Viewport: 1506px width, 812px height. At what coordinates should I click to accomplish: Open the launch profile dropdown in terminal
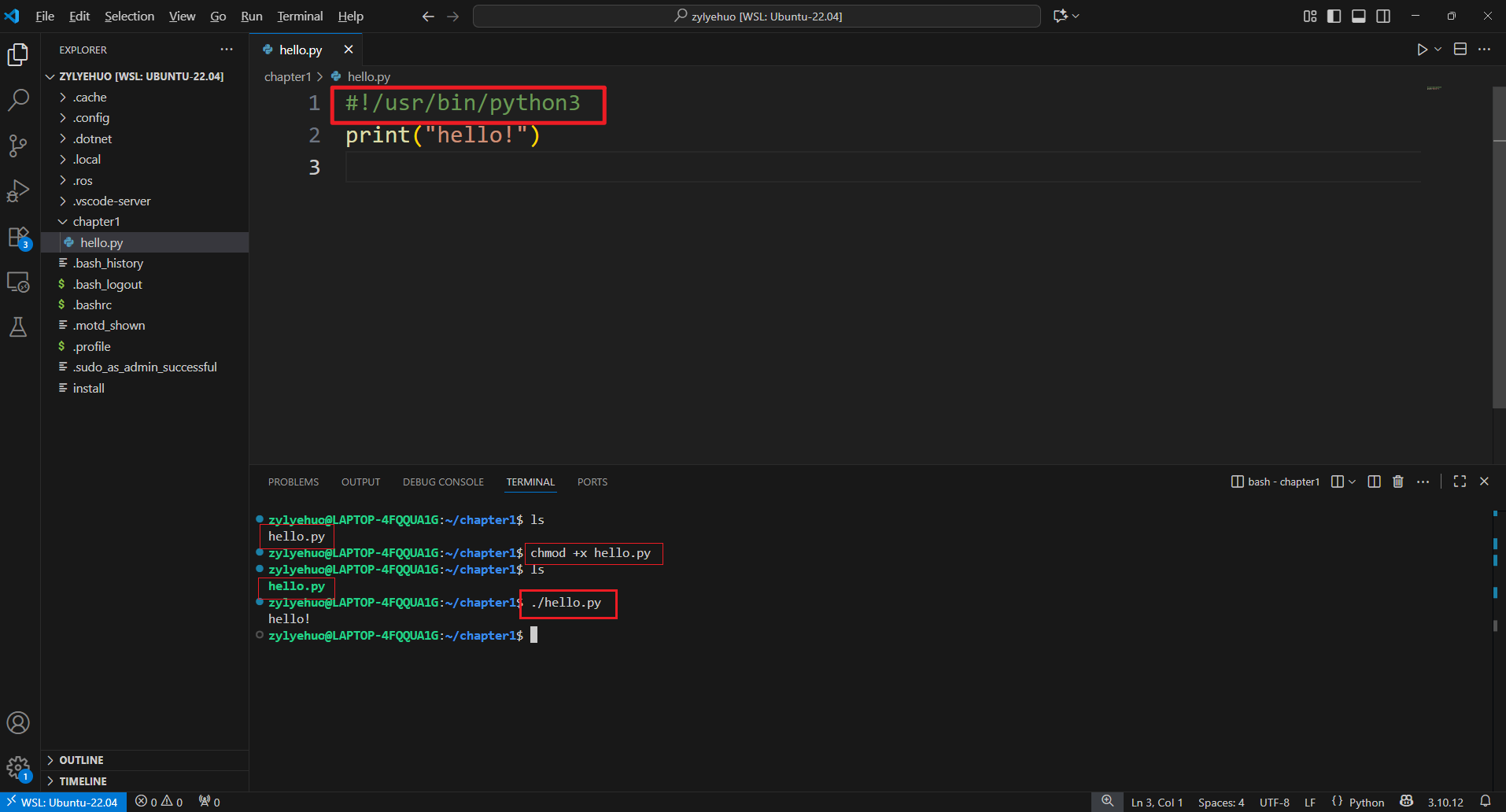coord(1352,482)
